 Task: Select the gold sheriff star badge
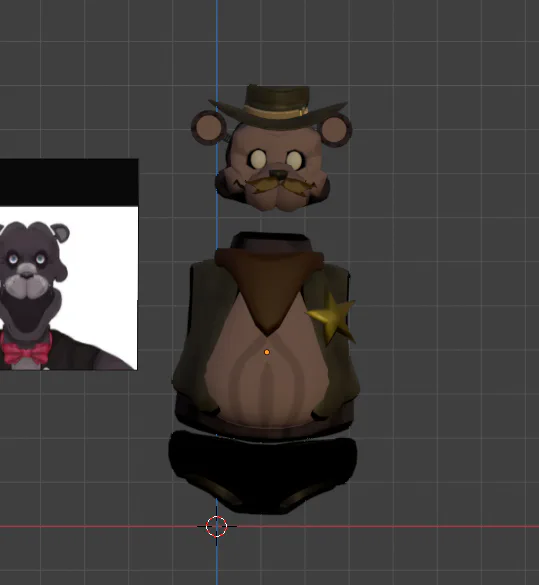pyautogui.click(x=331, y=319)
